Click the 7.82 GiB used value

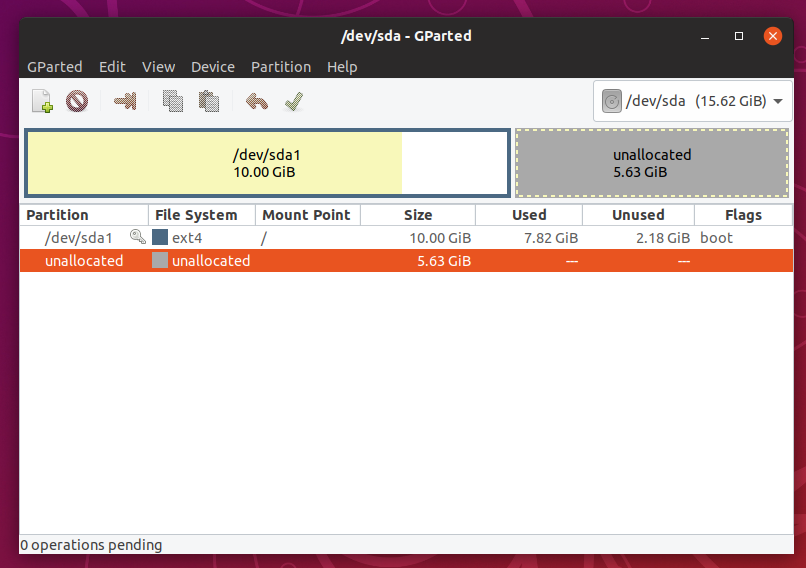pyautogui.click(x=551, y=238)
